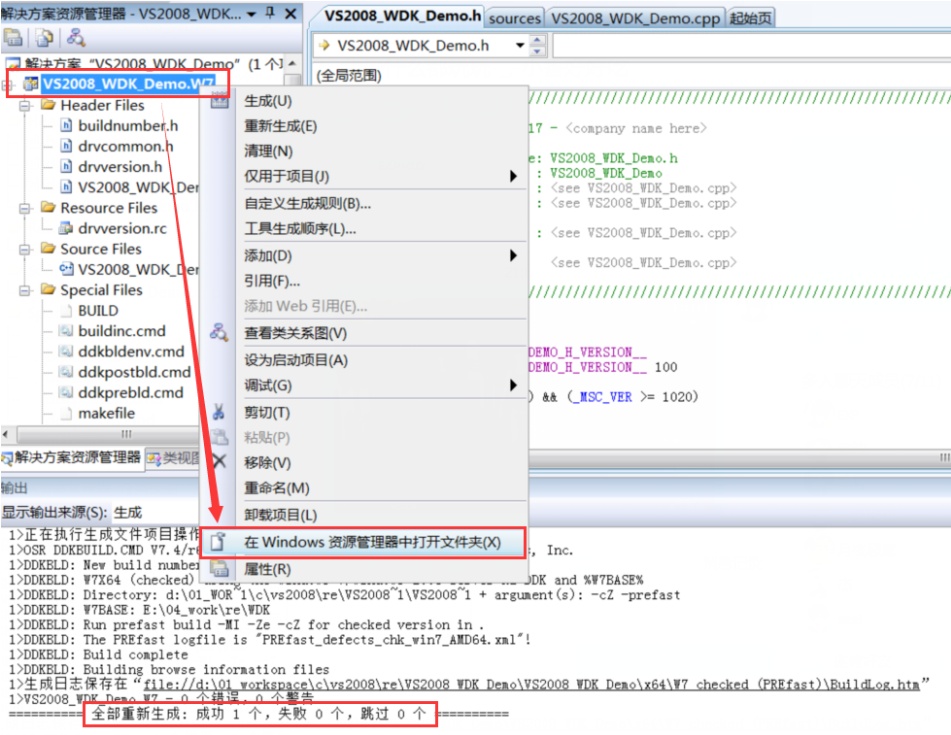Screen dimensions: 951x735
Task: Switch to the sources editor tab
Action: point(514,18)
